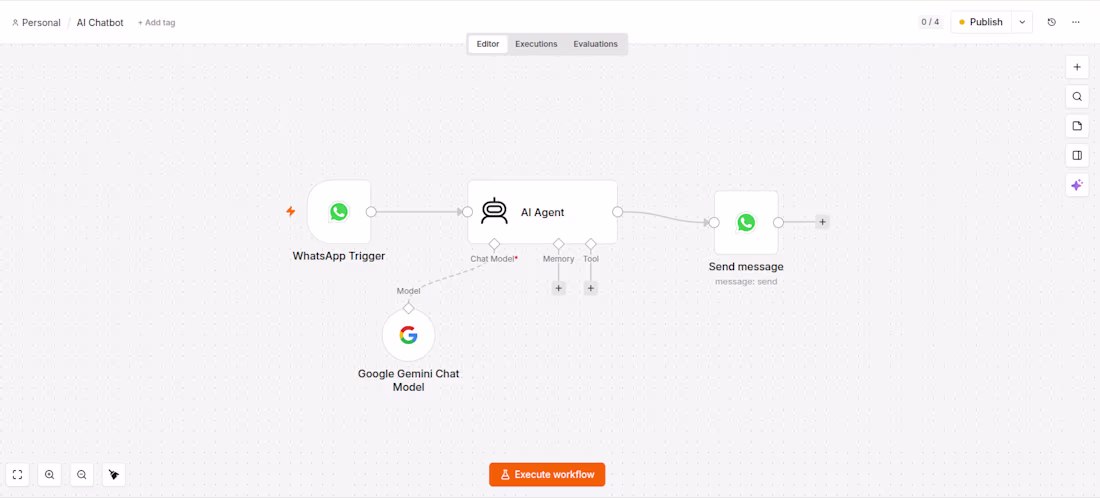Click WhatsApp Trigger output connector
Viewport: 1100px width, 498px height.
371,212
